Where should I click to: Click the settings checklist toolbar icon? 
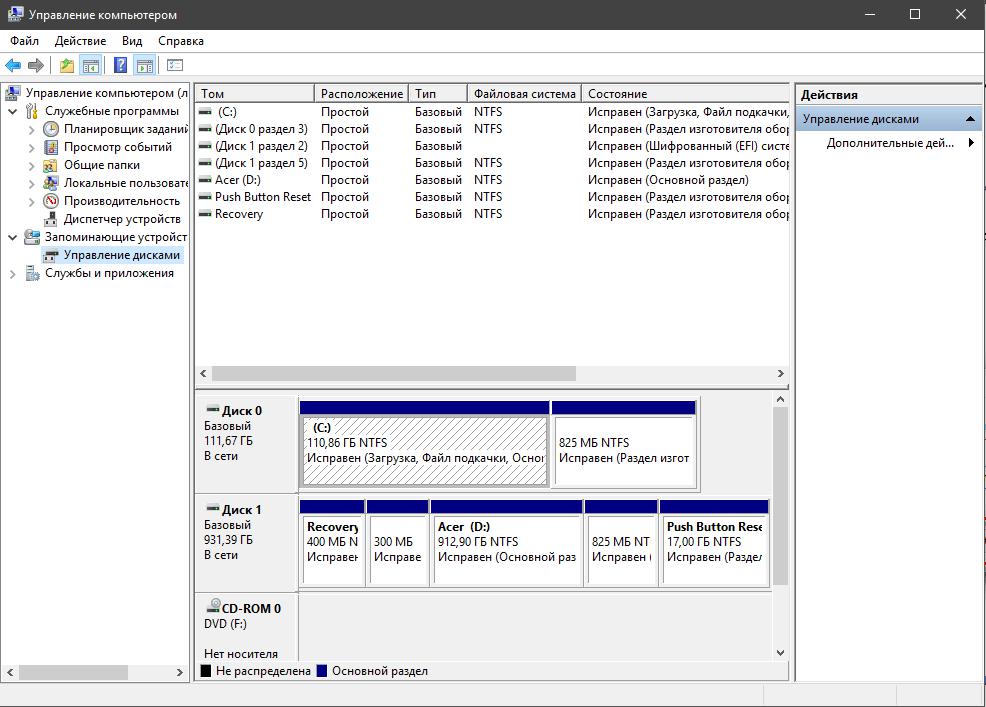(x=175, y=66)
